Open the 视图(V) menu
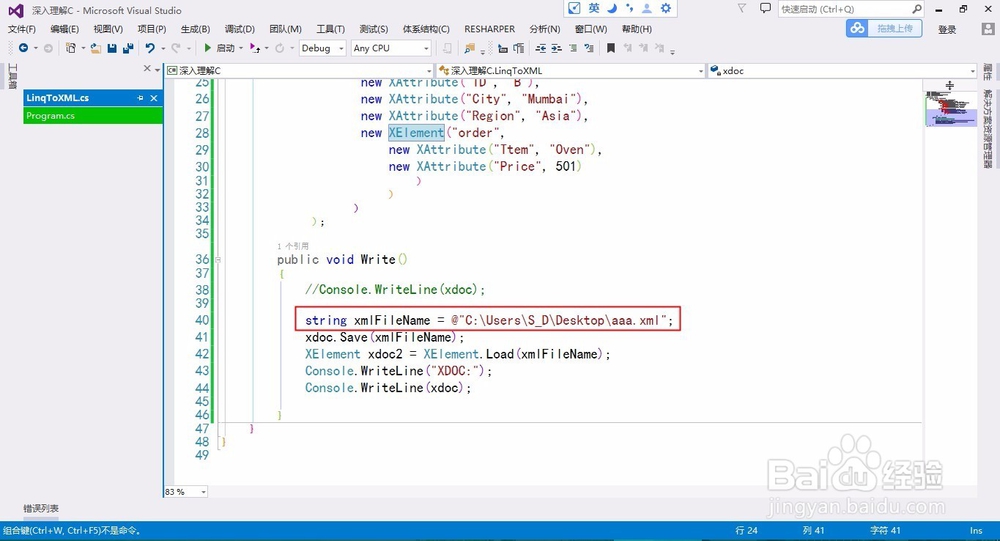 pos(108,29)
